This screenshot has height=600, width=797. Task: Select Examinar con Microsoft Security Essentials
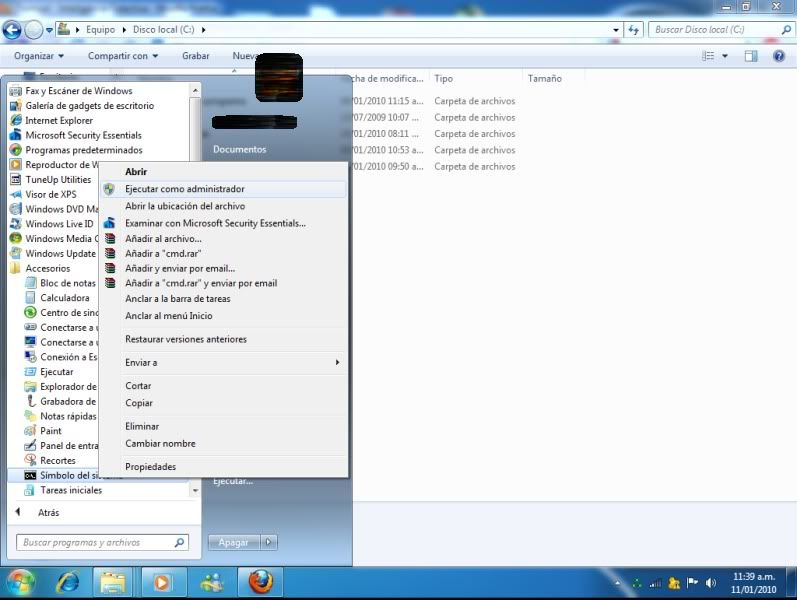point(224,223)
